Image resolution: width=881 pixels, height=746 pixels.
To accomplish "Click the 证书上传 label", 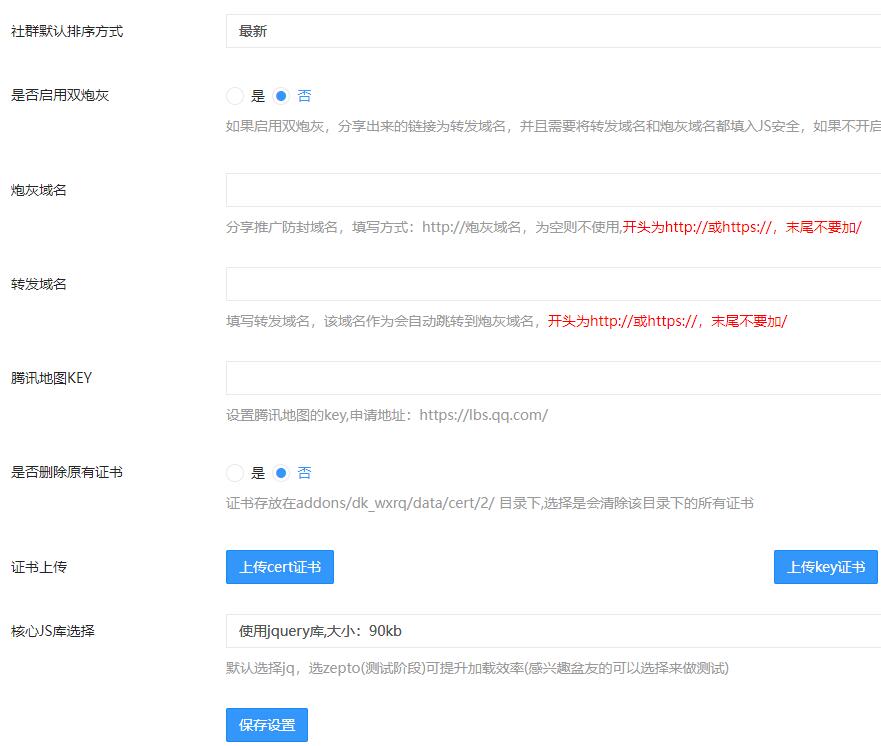I will click(x=39, y=567).
